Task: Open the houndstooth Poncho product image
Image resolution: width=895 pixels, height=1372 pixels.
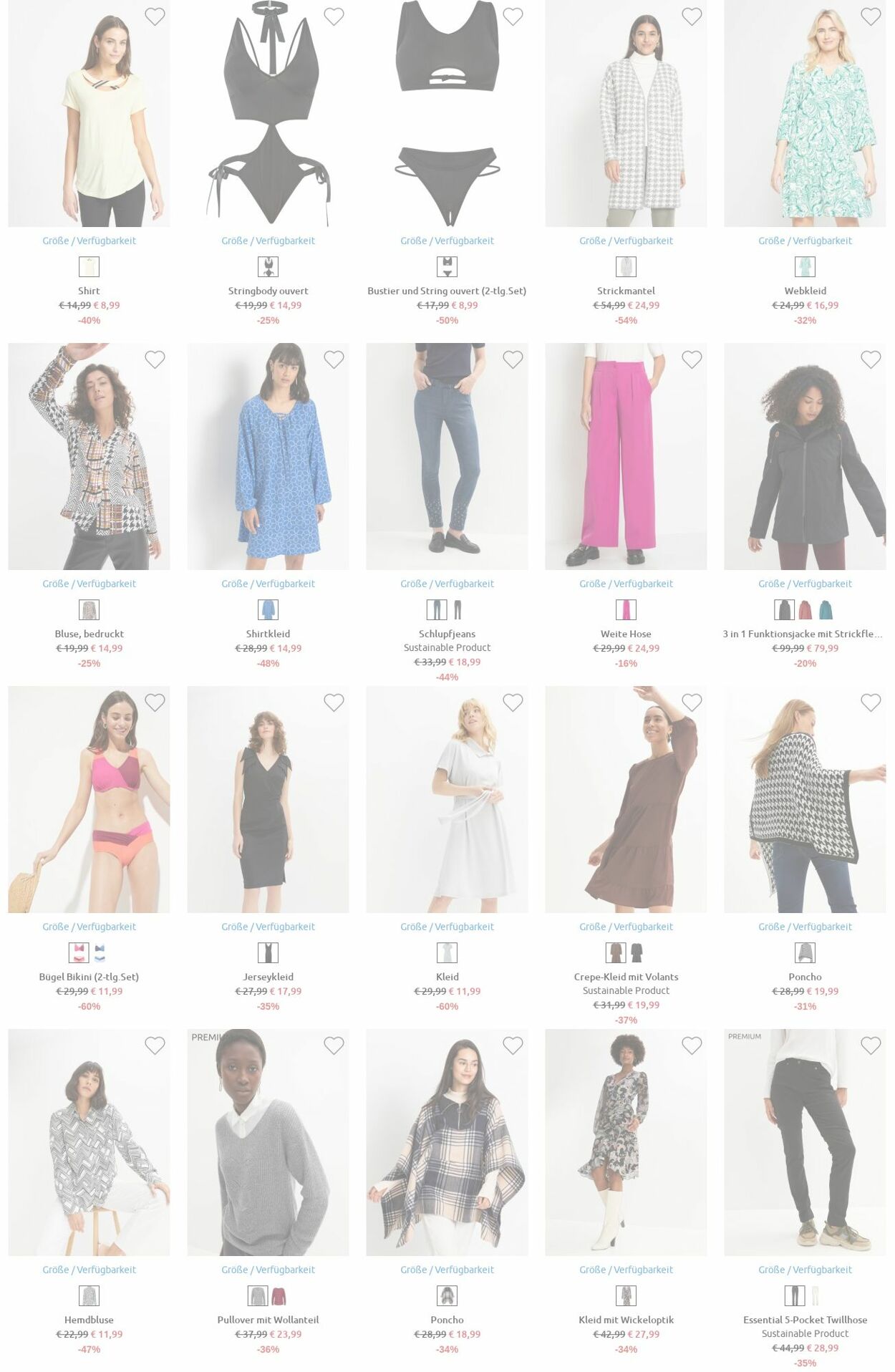Action: [x=805, y=799]
